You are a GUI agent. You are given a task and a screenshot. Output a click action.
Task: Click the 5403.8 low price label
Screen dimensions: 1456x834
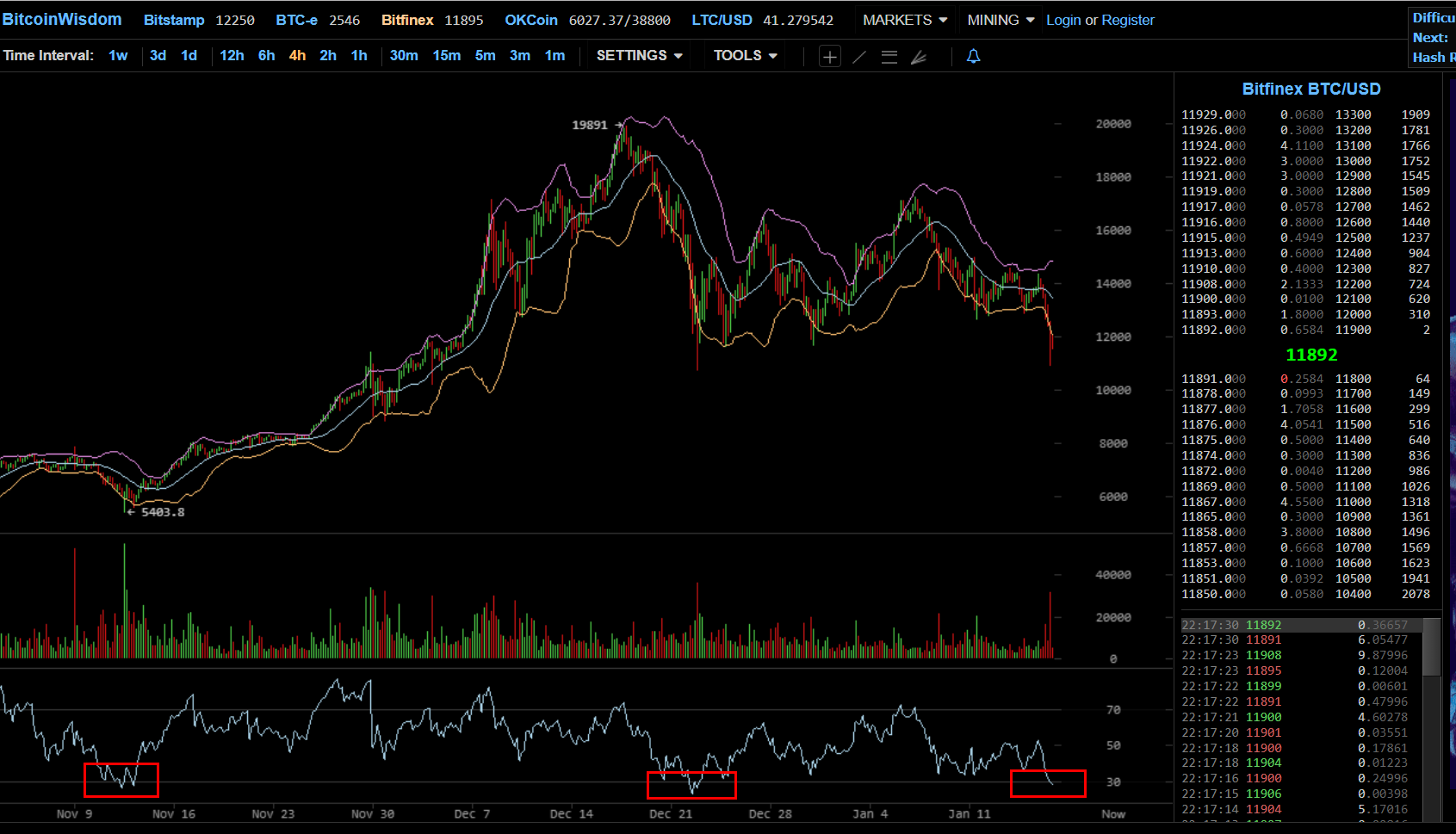tap(163, 512)
